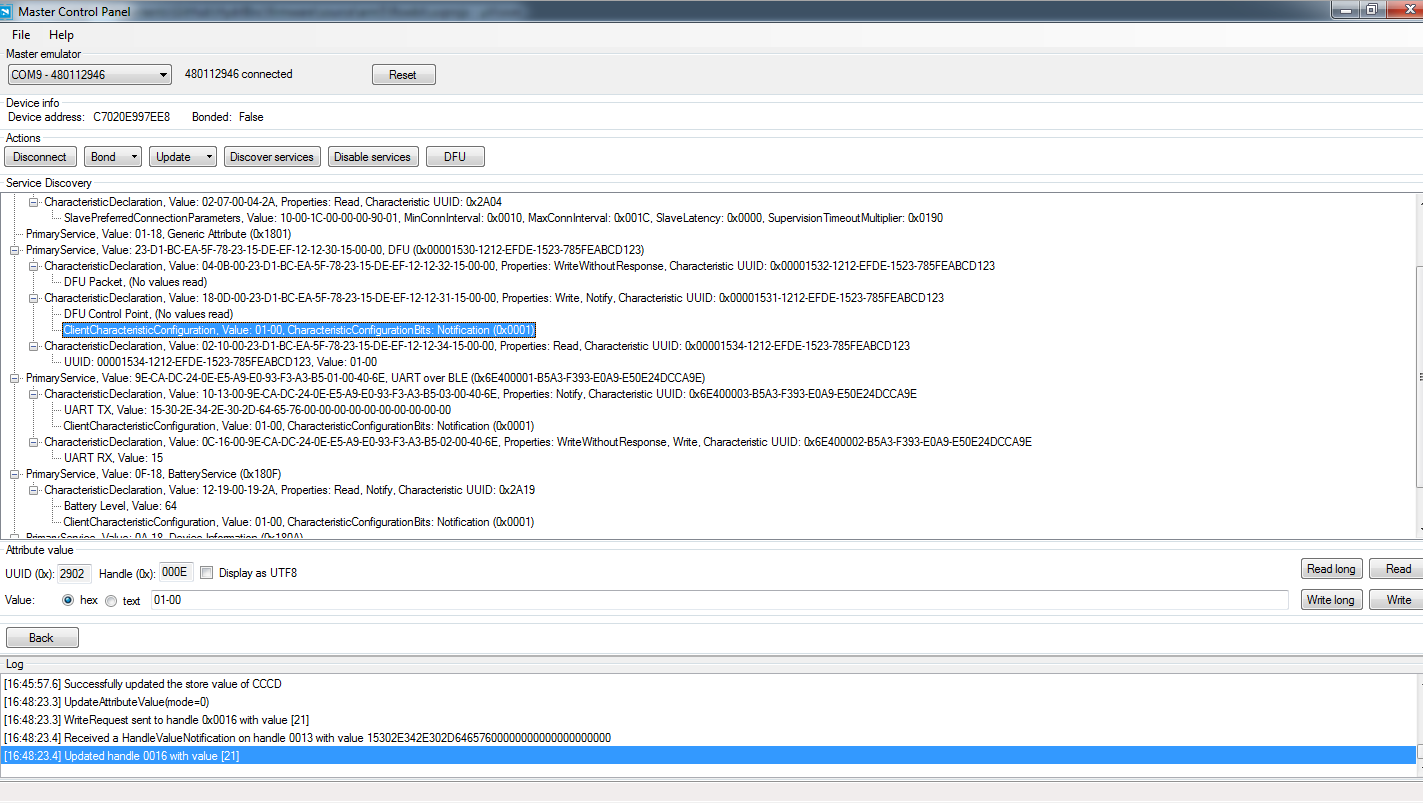This screenshot has height=803, width=1423.
Task: Select log entry 'Updated handle 0016 with value [21]'
Action: point(708,756)
